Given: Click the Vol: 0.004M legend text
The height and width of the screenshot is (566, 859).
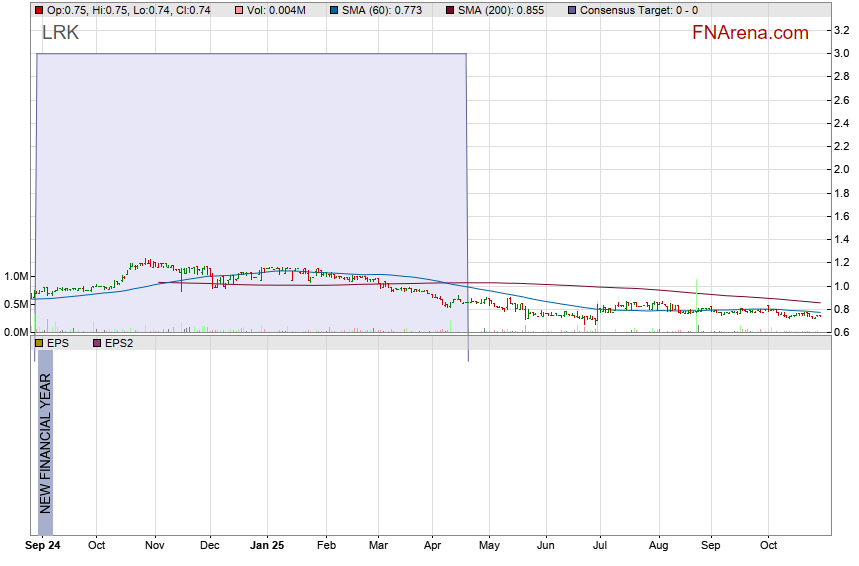Looking at the screenshot, I should 277,10.
